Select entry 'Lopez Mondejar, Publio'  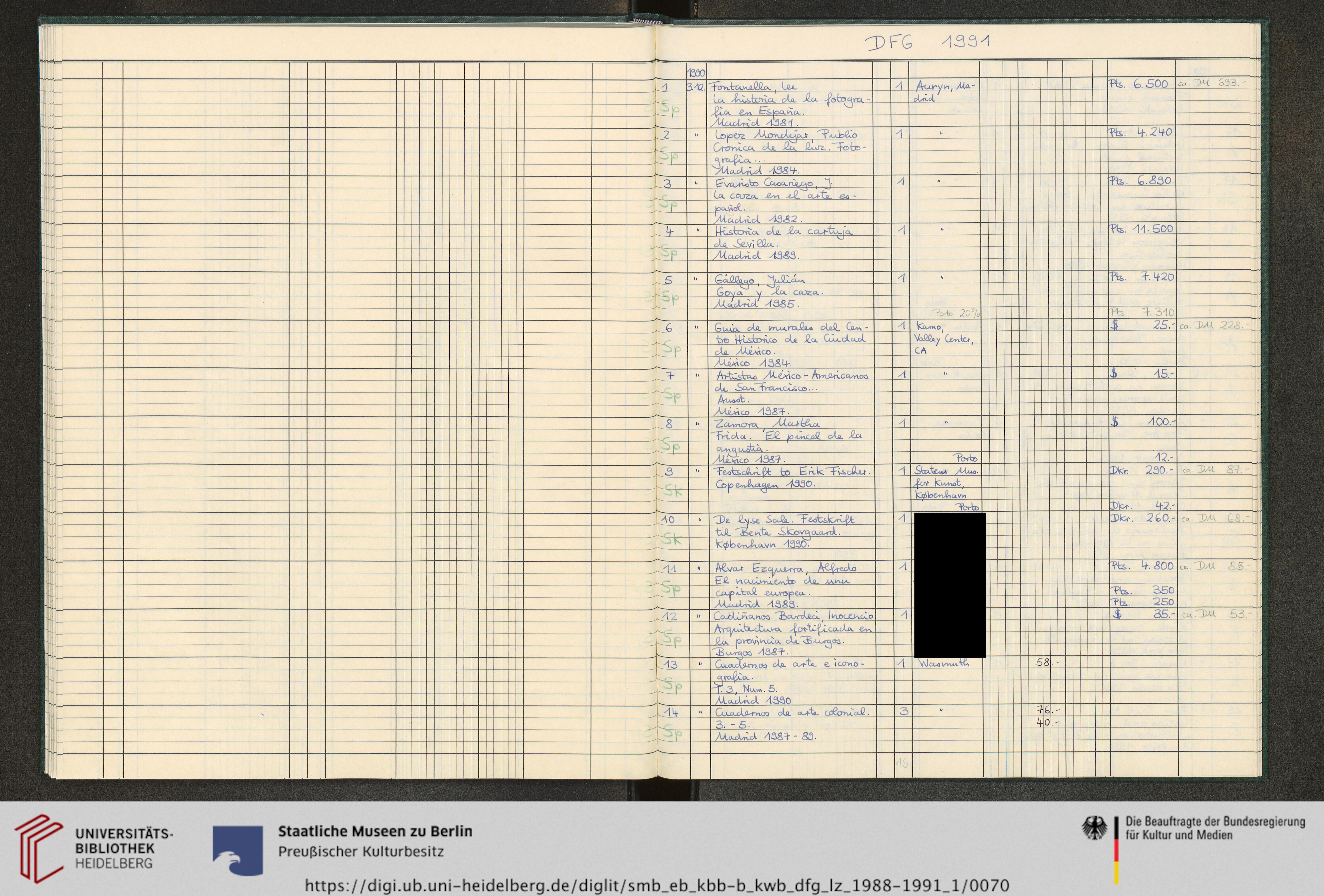pyautogui.click(x=786, y=135)
